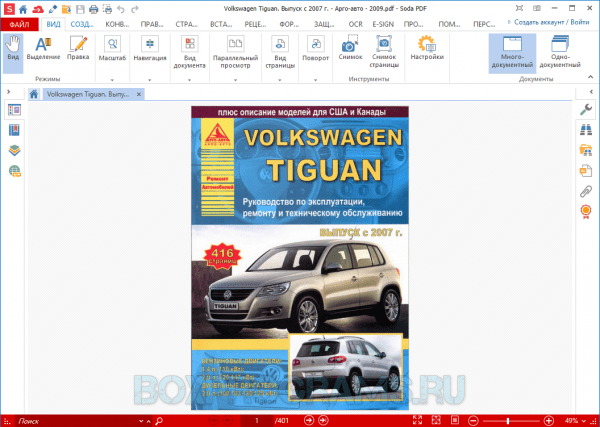Expand the Навигация dropdown arrow

tap(150, 80)
